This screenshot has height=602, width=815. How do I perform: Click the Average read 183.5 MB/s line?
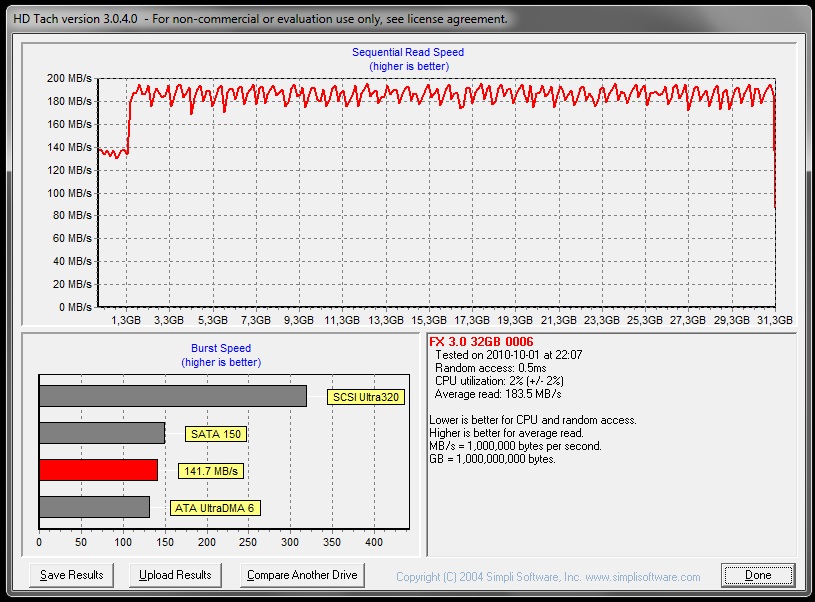pyautogui.click(x=495, y=394)
